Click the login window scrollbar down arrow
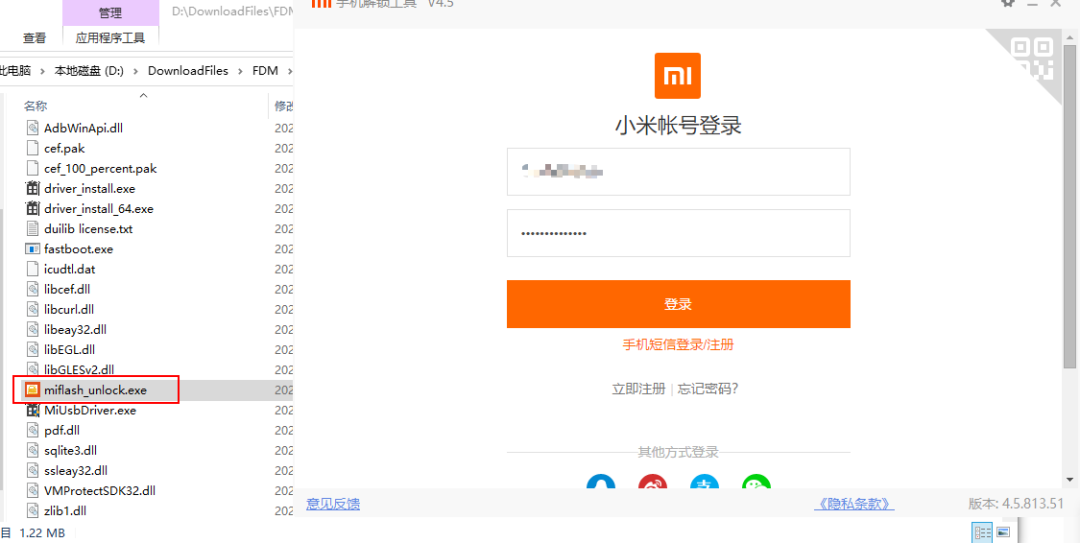 (x=1070, y=479)
